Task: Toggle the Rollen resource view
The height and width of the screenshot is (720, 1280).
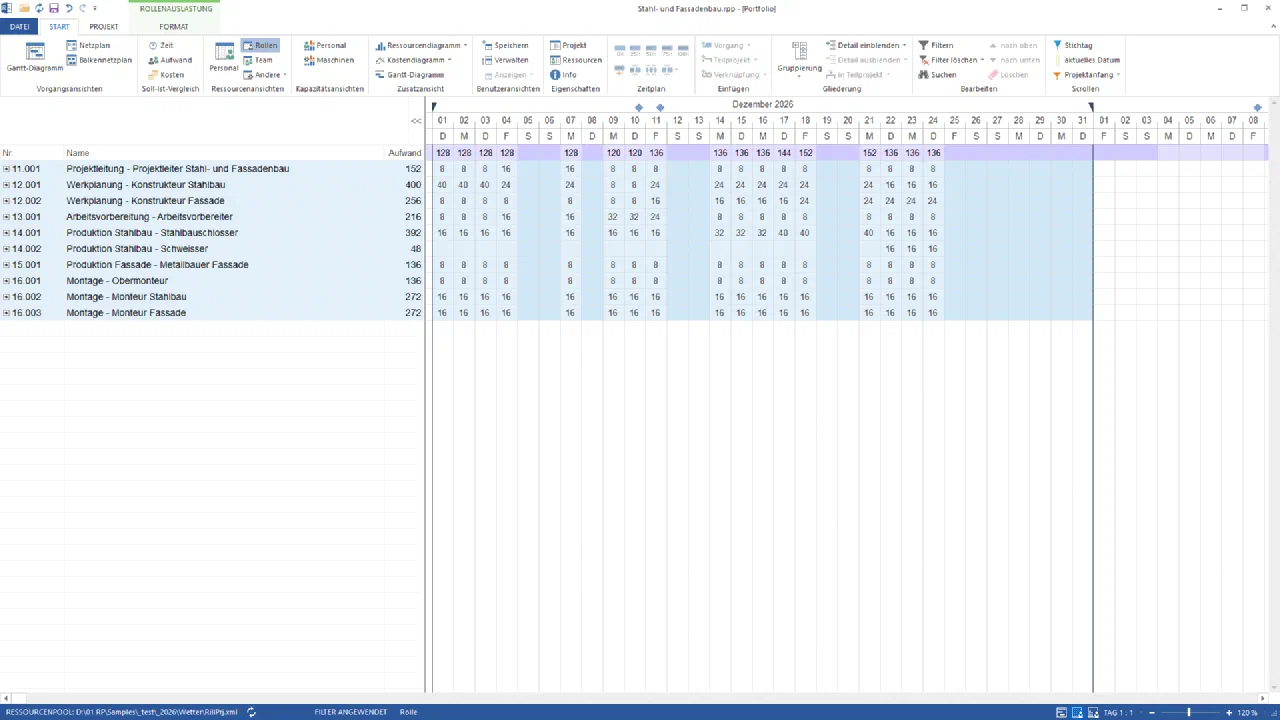Action: (x=260, y=45)
